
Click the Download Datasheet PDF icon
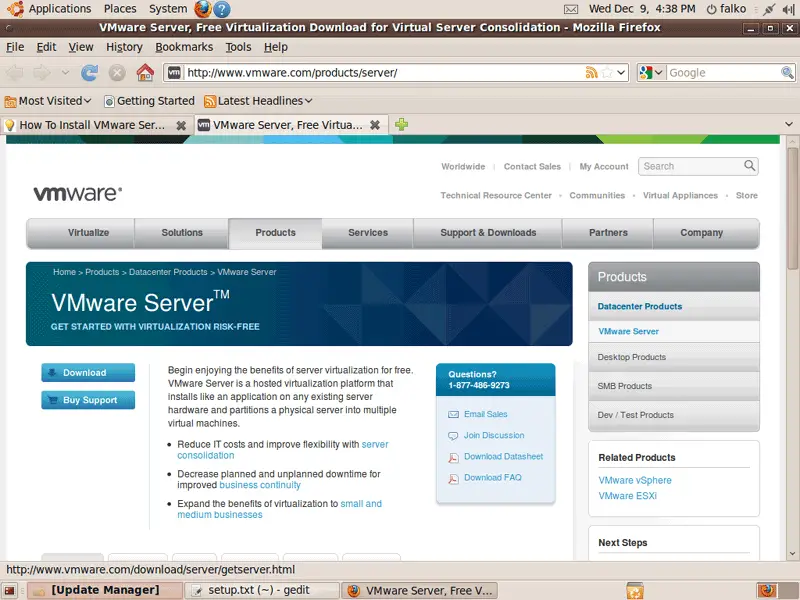click(453, 458)
